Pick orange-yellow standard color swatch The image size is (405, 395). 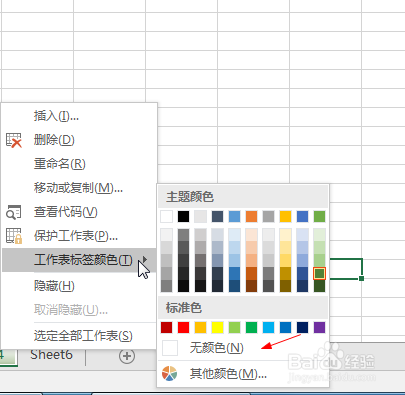(x=201, y=327)
